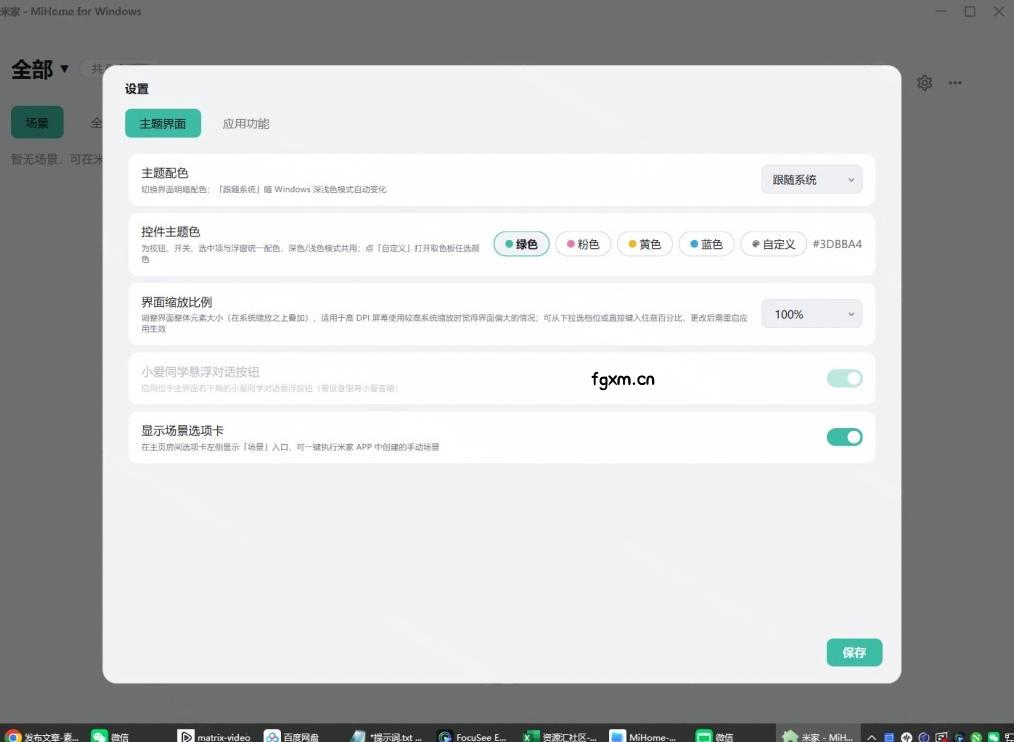1014x742 pixels.
Task: Click the 控件主题色 setting label
Action: point(171,232)
